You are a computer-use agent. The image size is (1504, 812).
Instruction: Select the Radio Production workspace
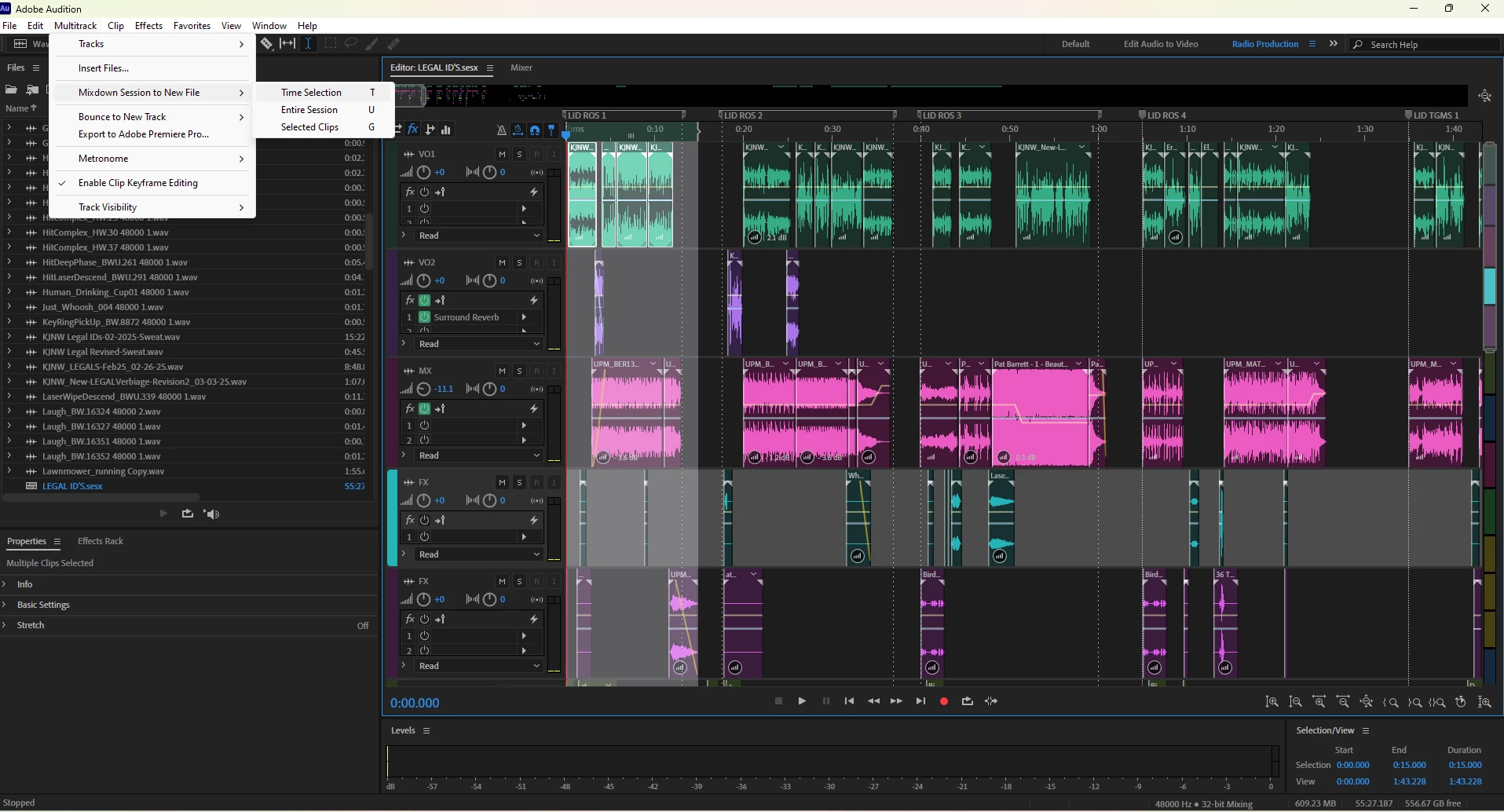pyautogui.click(x=1265, y=44)
